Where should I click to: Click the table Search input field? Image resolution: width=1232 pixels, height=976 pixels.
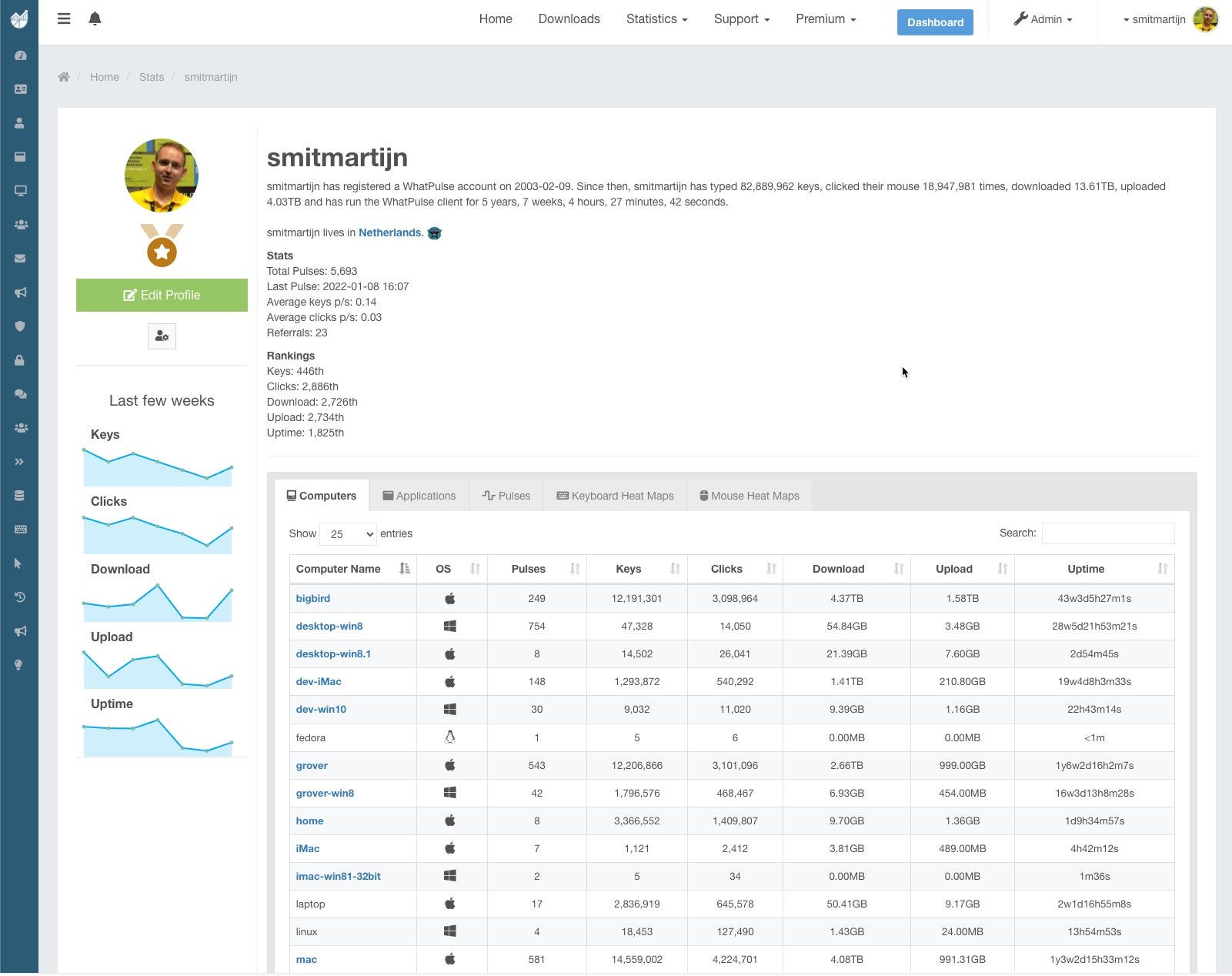[x=1107, y=533]
